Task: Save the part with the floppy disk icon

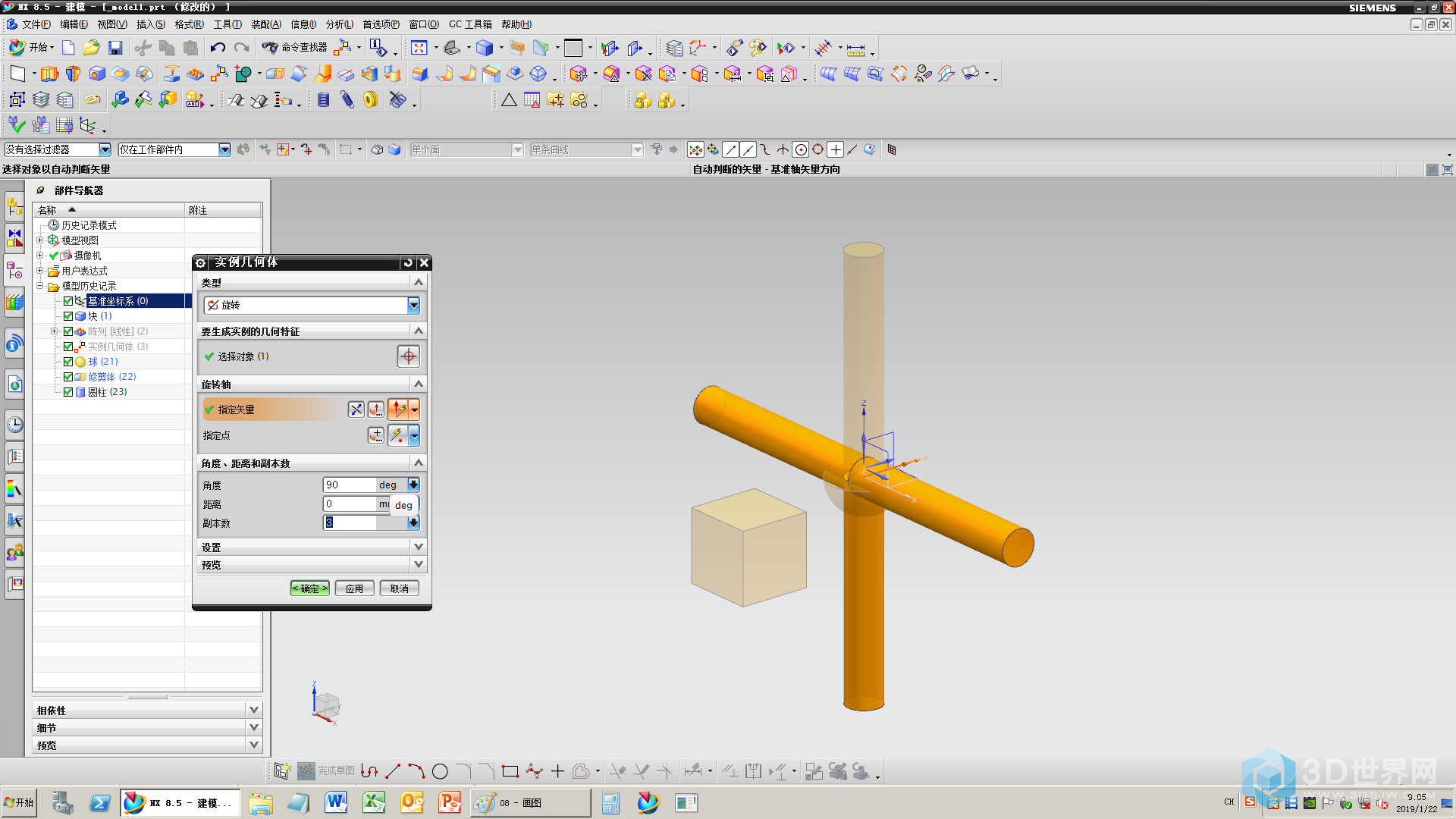Action: point(115,48)
